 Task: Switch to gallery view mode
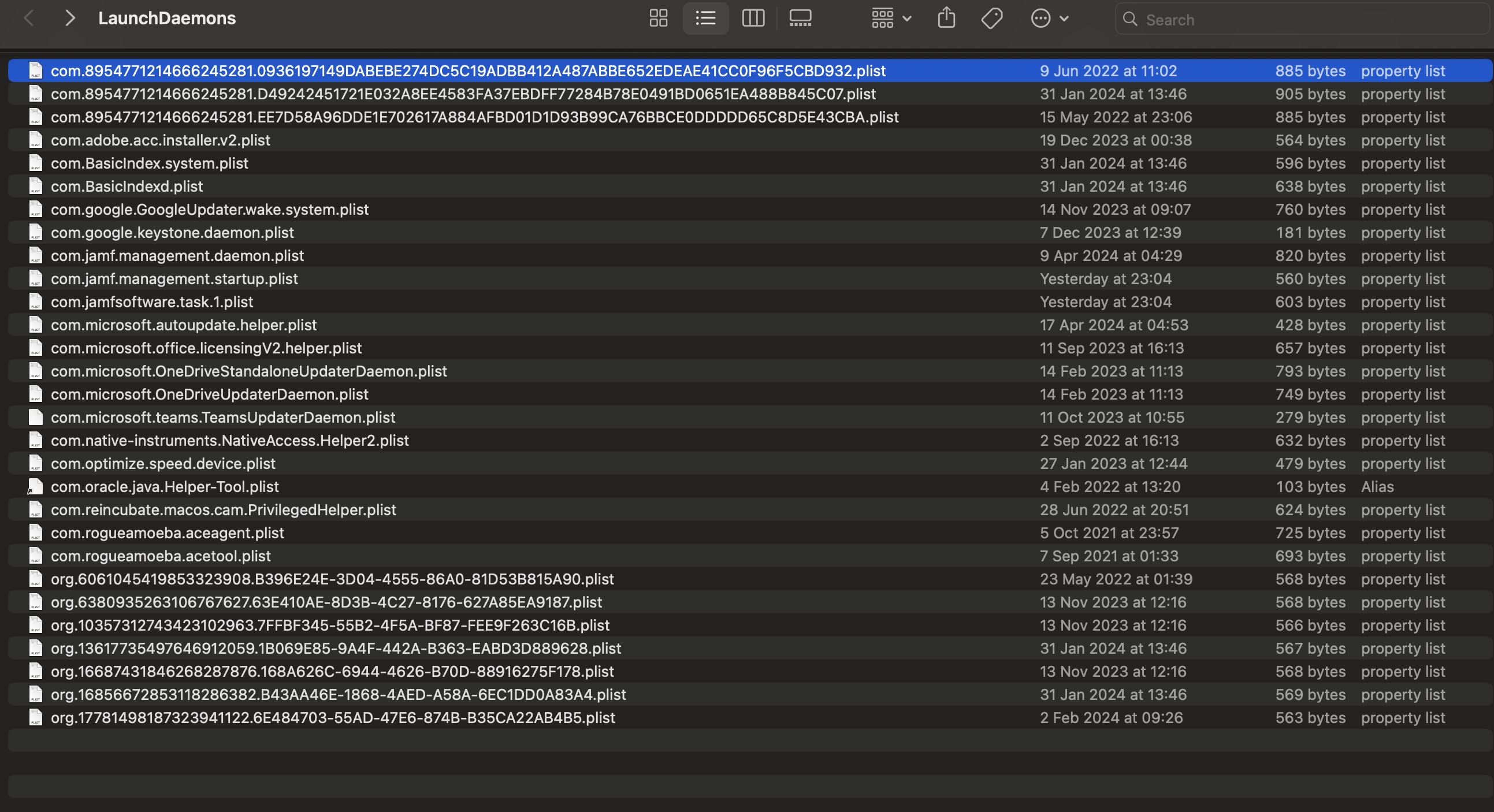click(800, 18)
